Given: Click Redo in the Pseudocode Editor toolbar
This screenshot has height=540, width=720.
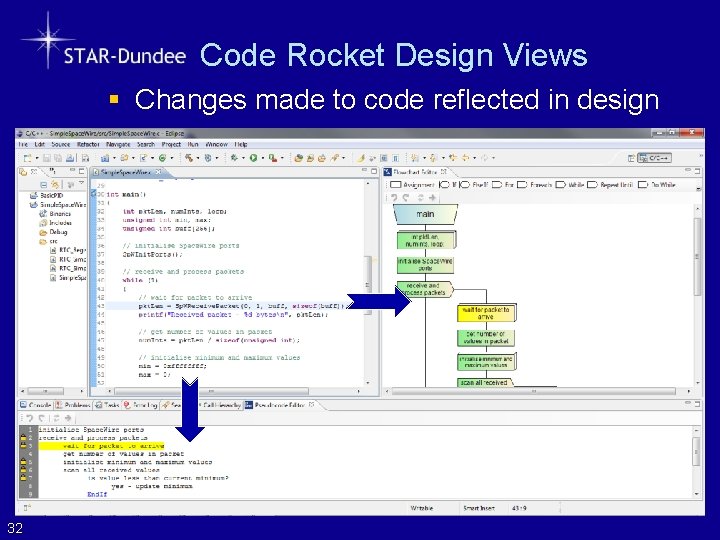Looking at the screenshot, I should click(x=41, y=418).
